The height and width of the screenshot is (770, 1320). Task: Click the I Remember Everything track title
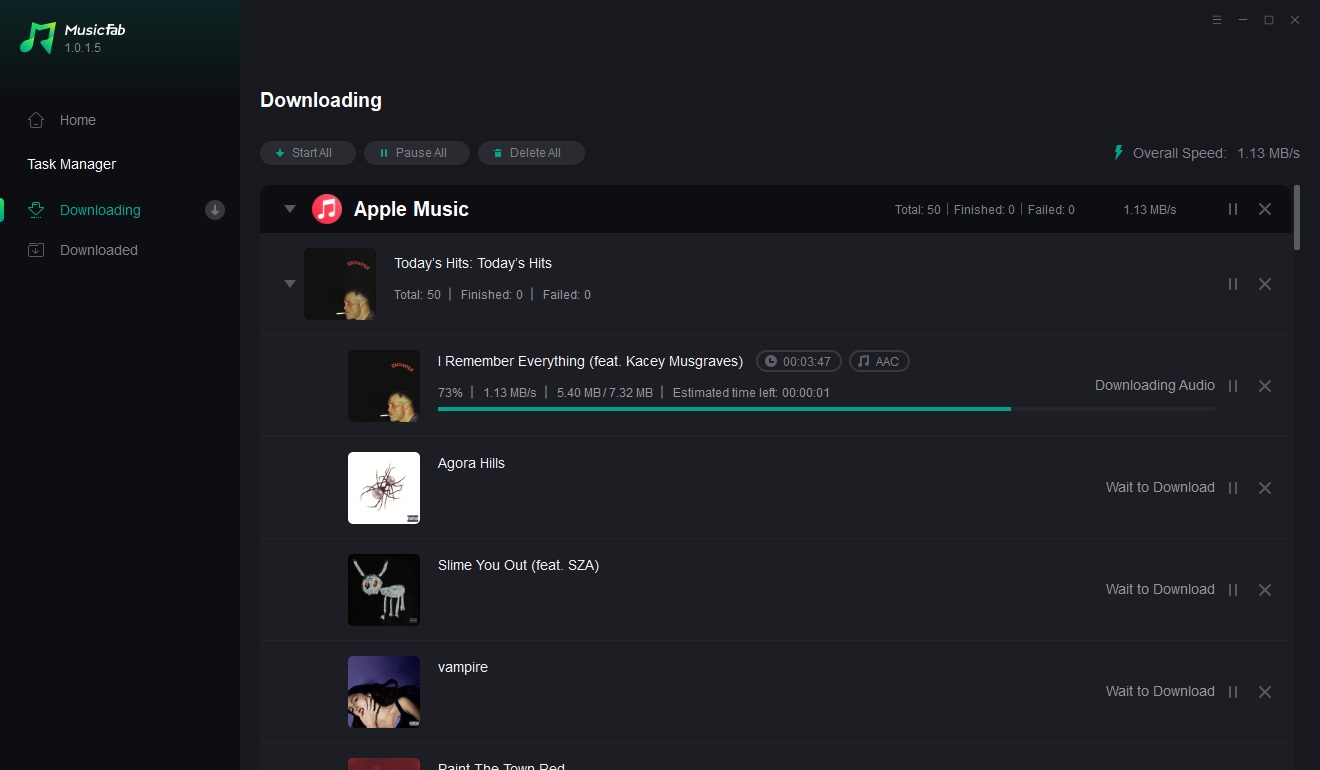[x=590, y=361]
